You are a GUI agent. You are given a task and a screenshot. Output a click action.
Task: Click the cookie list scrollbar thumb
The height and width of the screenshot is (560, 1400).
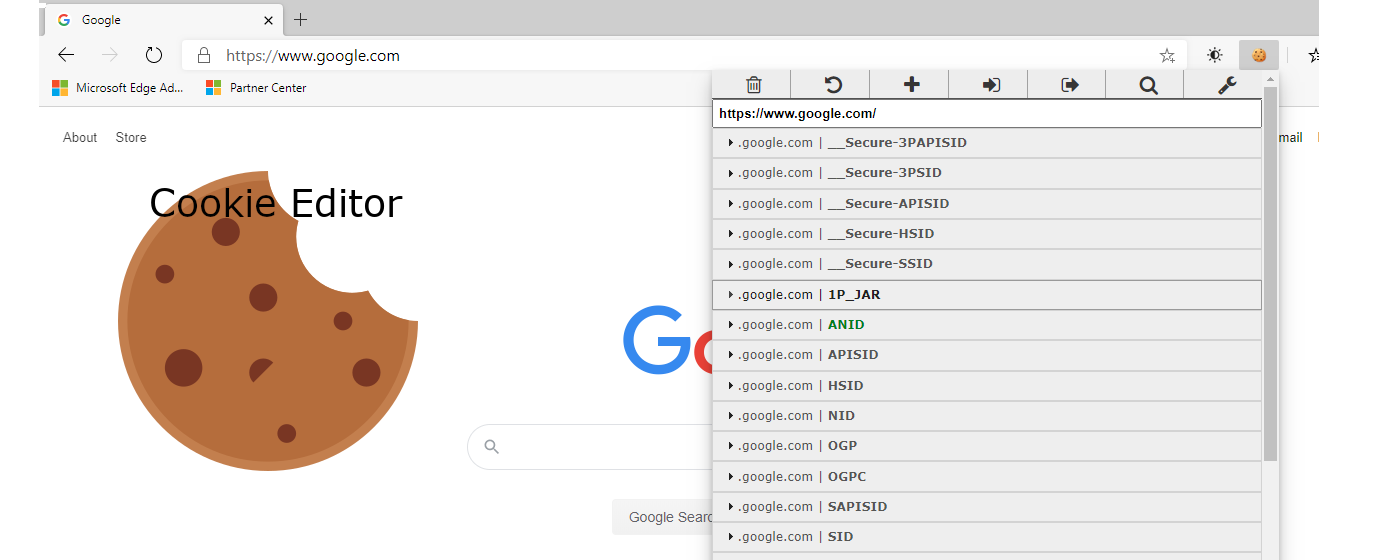(x=1270, y=274)
